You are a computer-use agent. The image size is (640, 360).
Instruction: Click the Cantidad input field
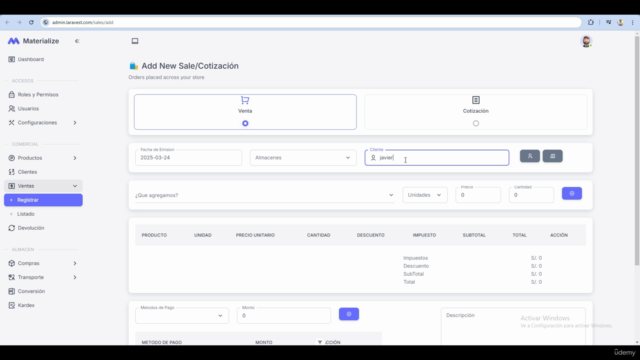pyautogui.click(x=531, y=195)
